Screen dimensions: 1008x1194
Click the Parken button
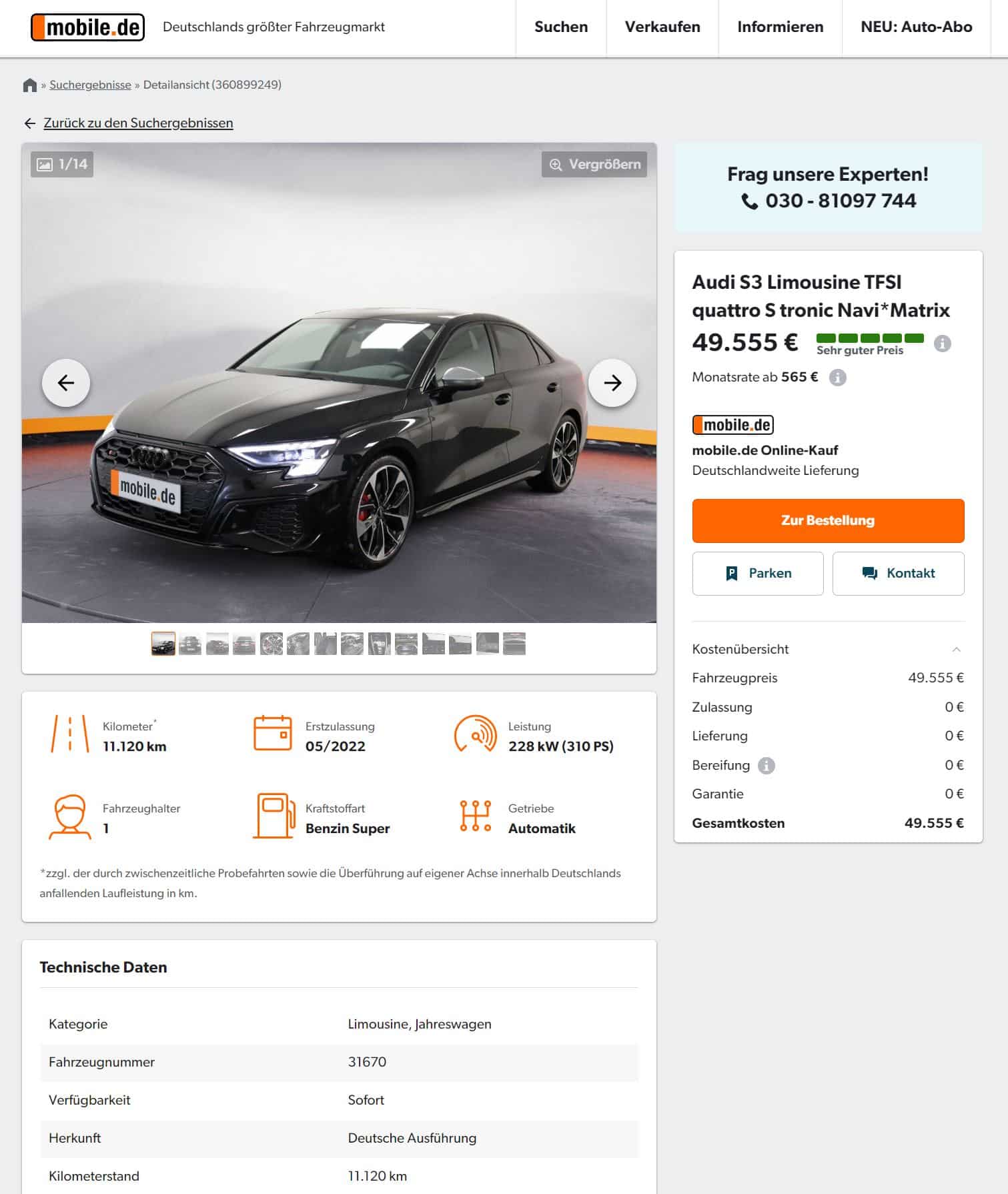point(758,573)
